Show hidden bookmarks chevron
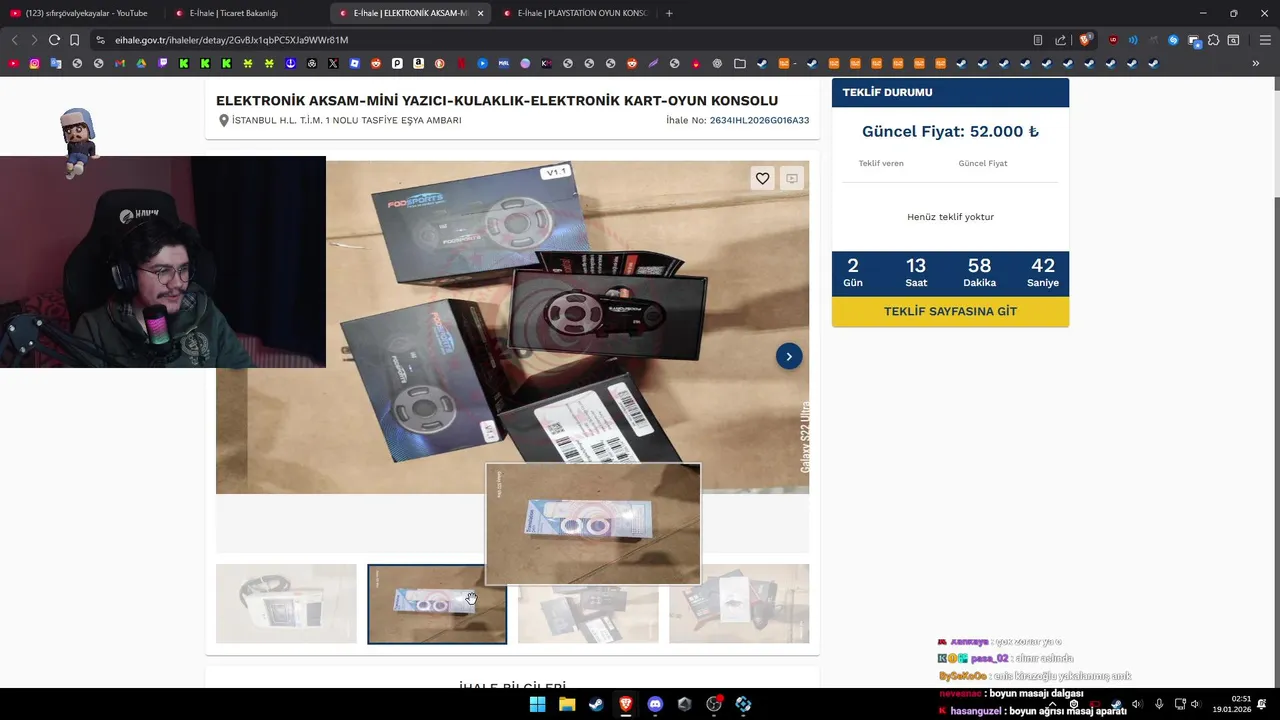Image resolution: width=1280 pixels, height=720 pixels. (x=1256, y=63)
